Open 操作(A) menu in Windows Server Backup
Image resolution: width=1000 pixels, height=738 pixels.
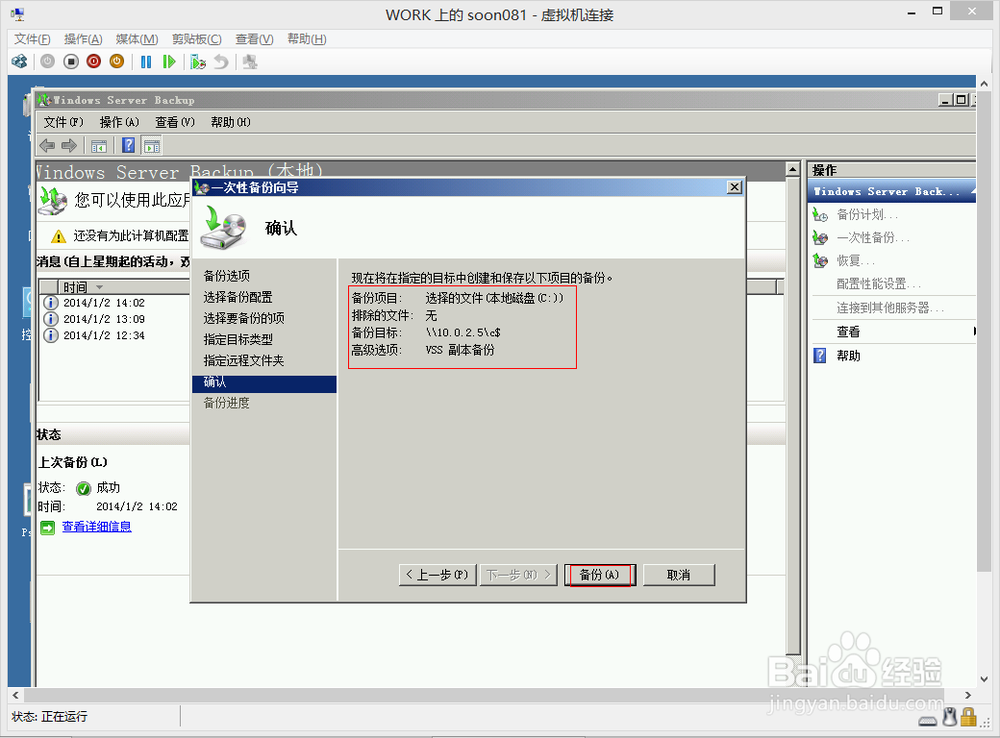(x=119, y=122)
